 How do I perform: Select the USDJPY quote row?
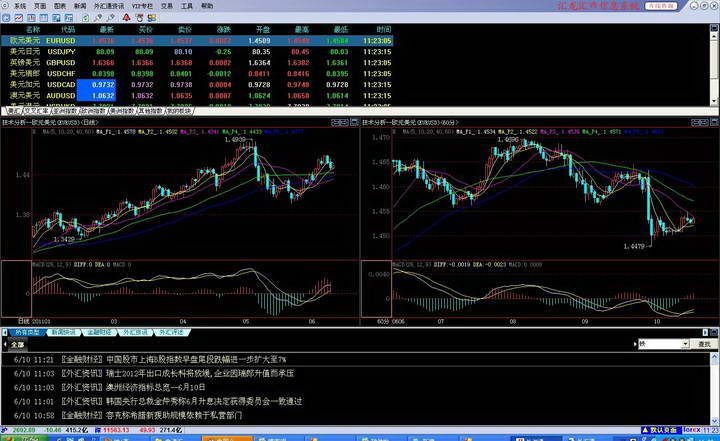[197, 52]
